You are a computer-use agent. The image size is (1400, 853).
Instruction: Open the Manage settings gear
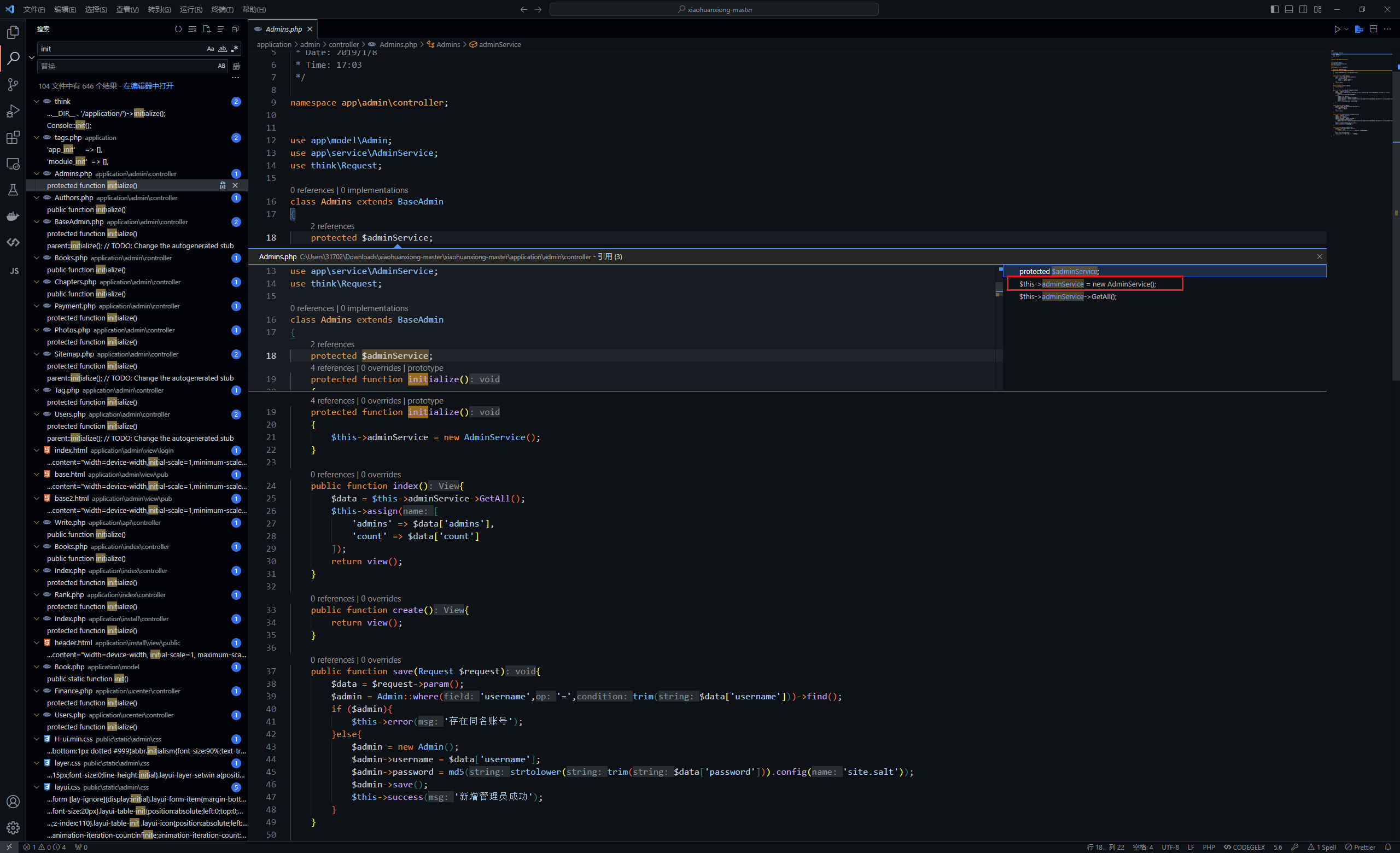click(13, 827)
